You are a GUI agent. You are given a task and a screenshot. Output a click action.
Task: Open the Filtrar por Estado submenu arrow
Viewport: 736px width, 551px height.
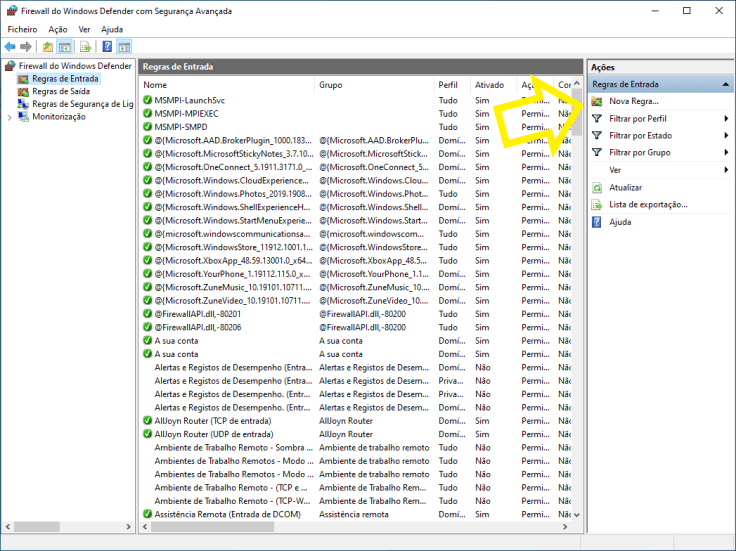(x=727, y=136)
